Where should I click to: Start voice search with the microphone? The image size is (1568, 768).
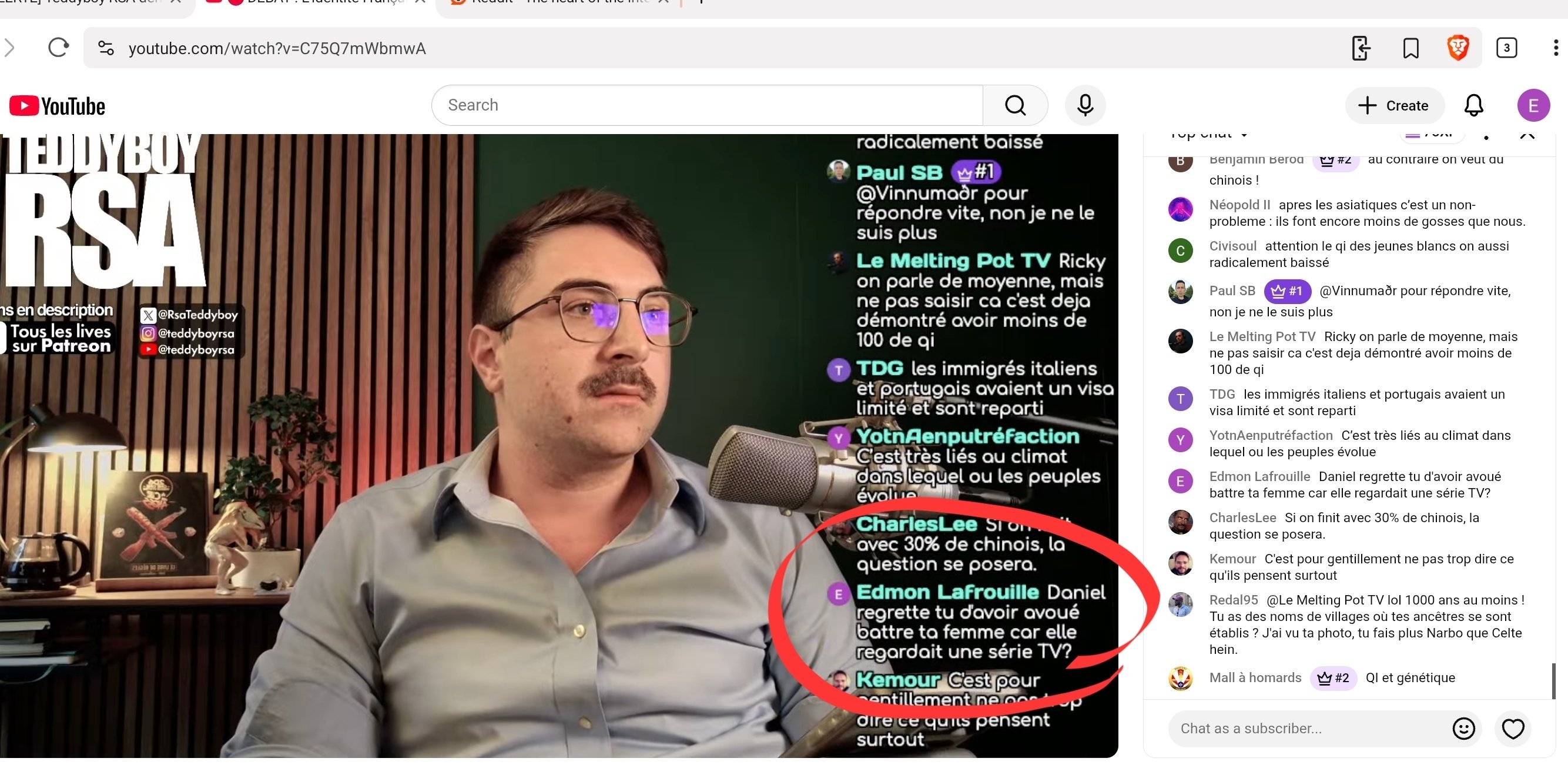click(x=1084, y=105)
